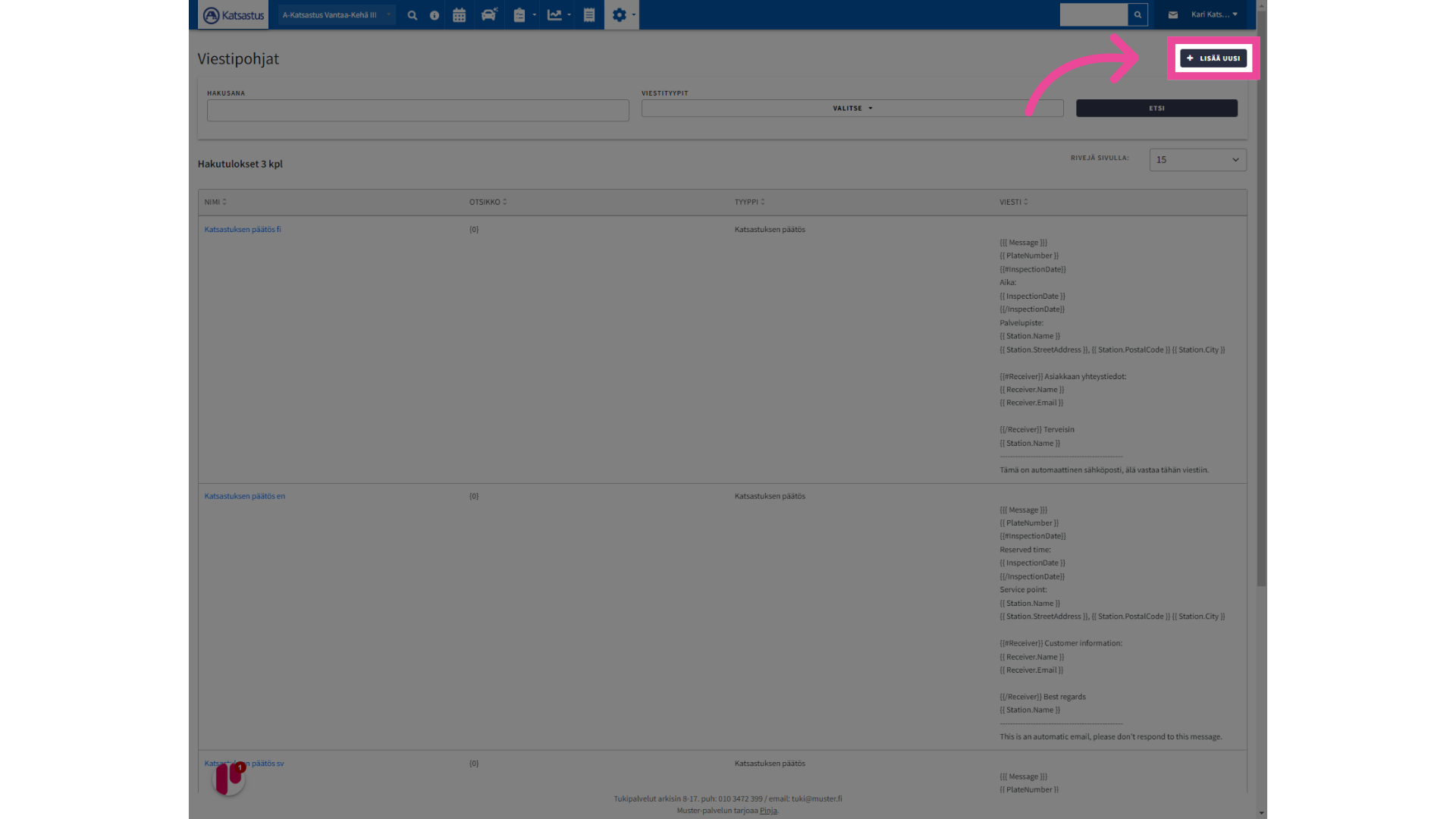Click the Asiakkaan yhteystiedot line
1456x819 pixels.
pyautogui.click(x=1062, y=377)
